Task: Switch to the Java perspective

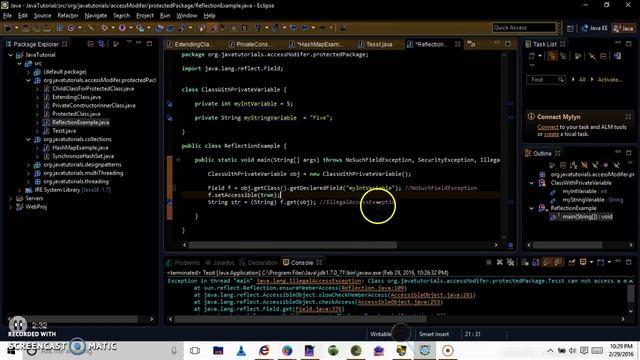Action: [624, 28]
